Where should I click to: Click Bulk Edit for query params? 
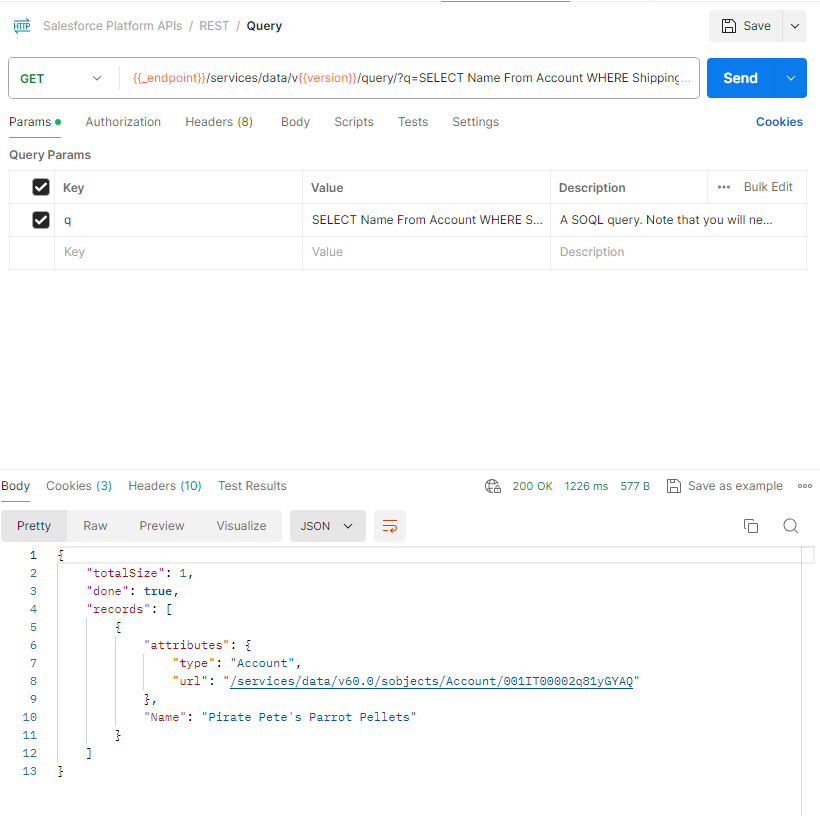[x=768, y=187]
